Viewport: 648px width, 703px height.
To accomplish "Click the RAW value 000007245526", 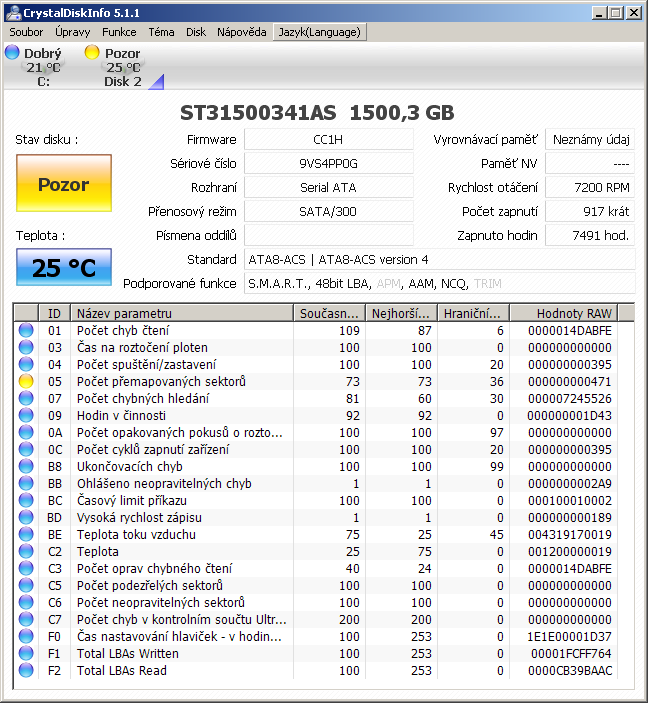I will [570, 399].
